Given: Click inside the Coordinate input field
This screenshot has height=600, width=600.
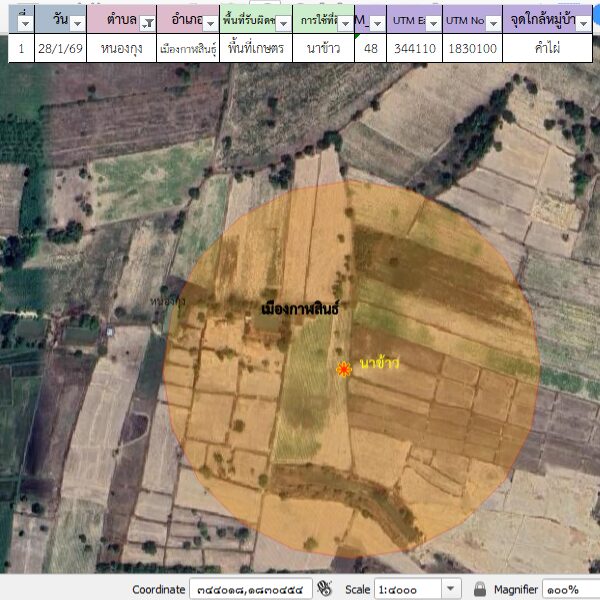Looking at the screenshot, I should (250, 589).
